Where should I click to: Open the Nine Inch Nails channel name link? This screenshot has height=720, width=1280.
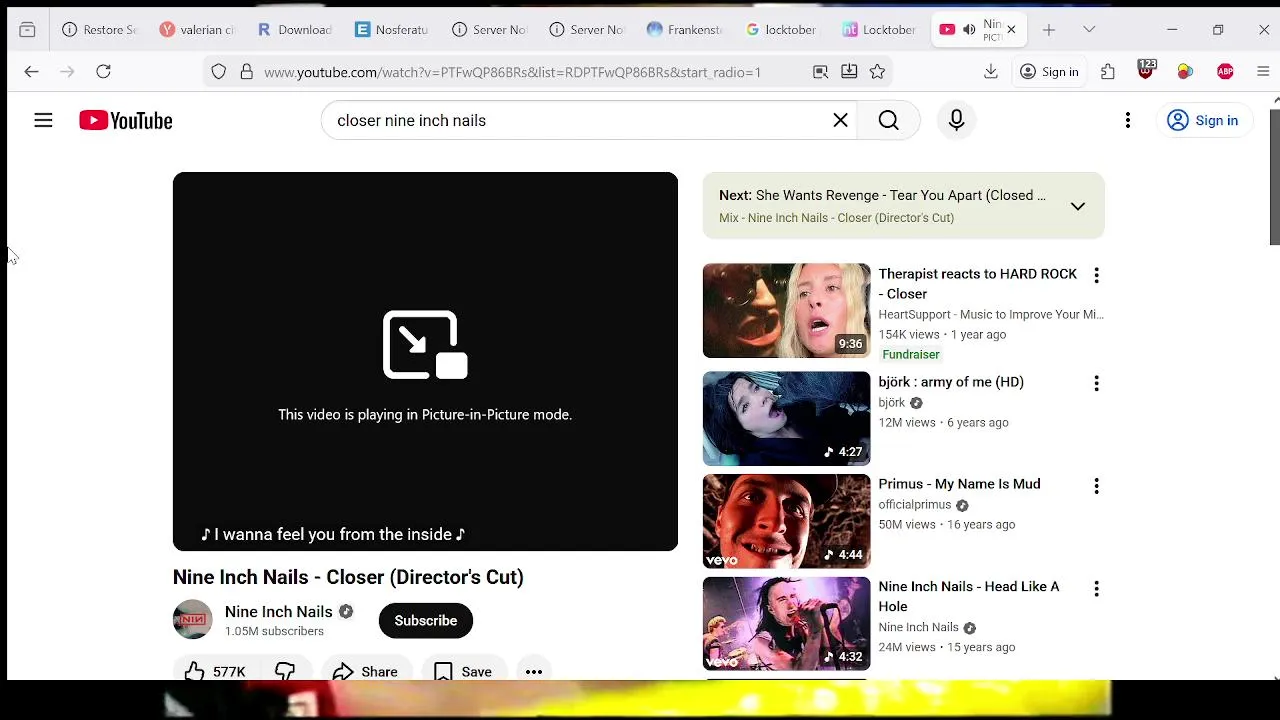[x=278, y=611]
